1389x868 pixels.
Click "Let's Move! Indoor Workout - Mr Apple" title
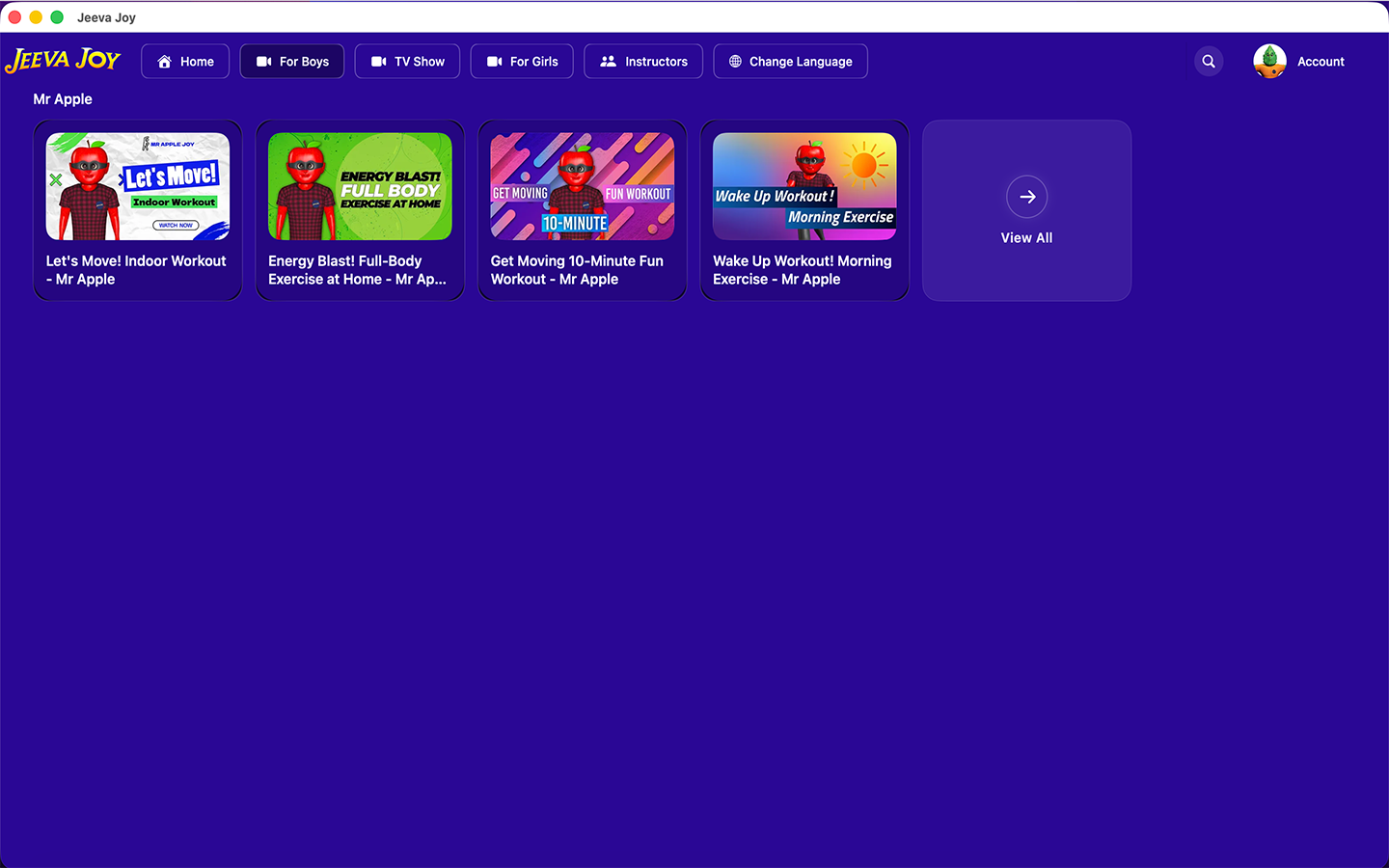(x=136, y=270)
